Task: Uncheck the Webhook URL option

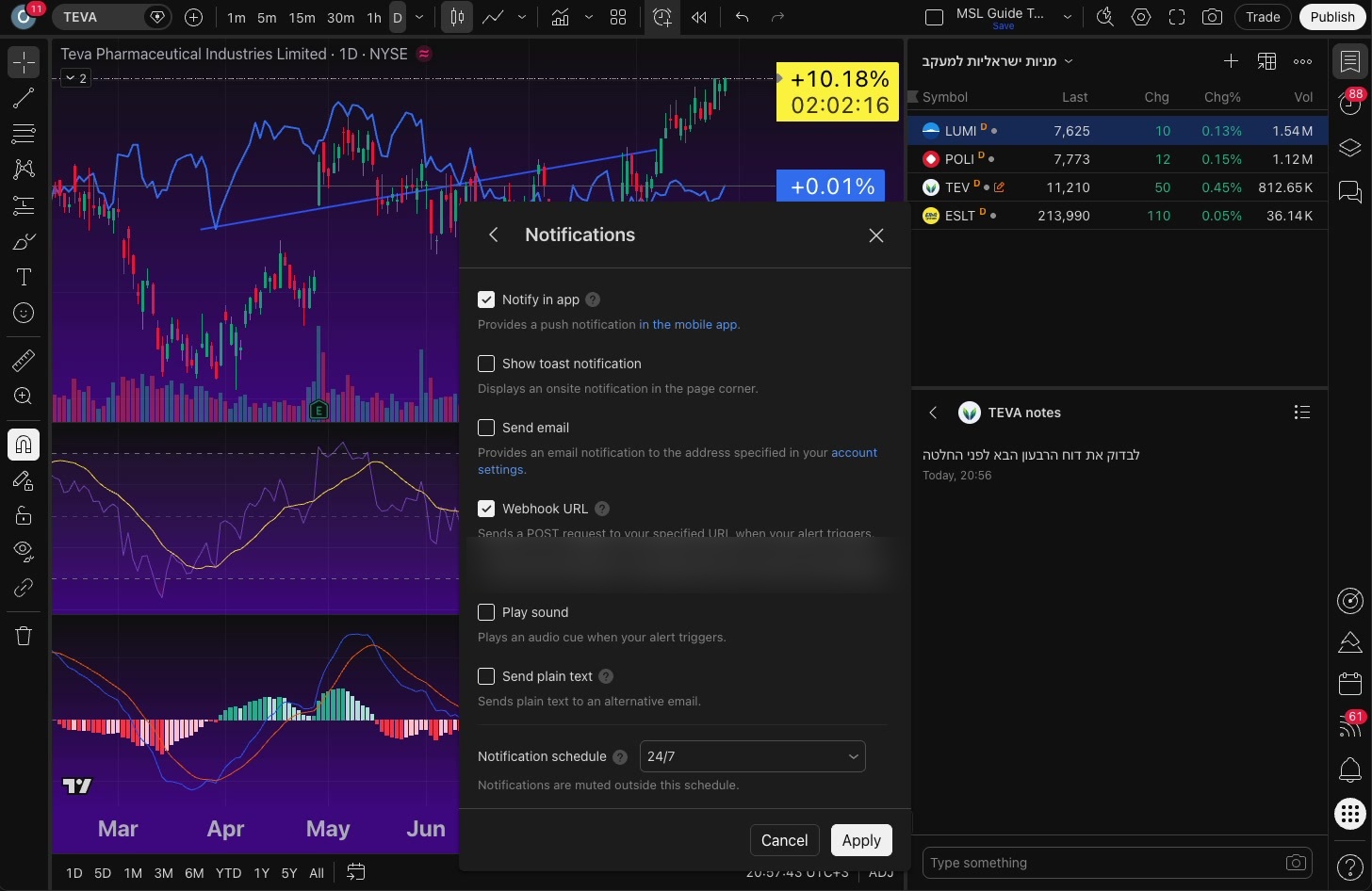Action: (486, 509)
